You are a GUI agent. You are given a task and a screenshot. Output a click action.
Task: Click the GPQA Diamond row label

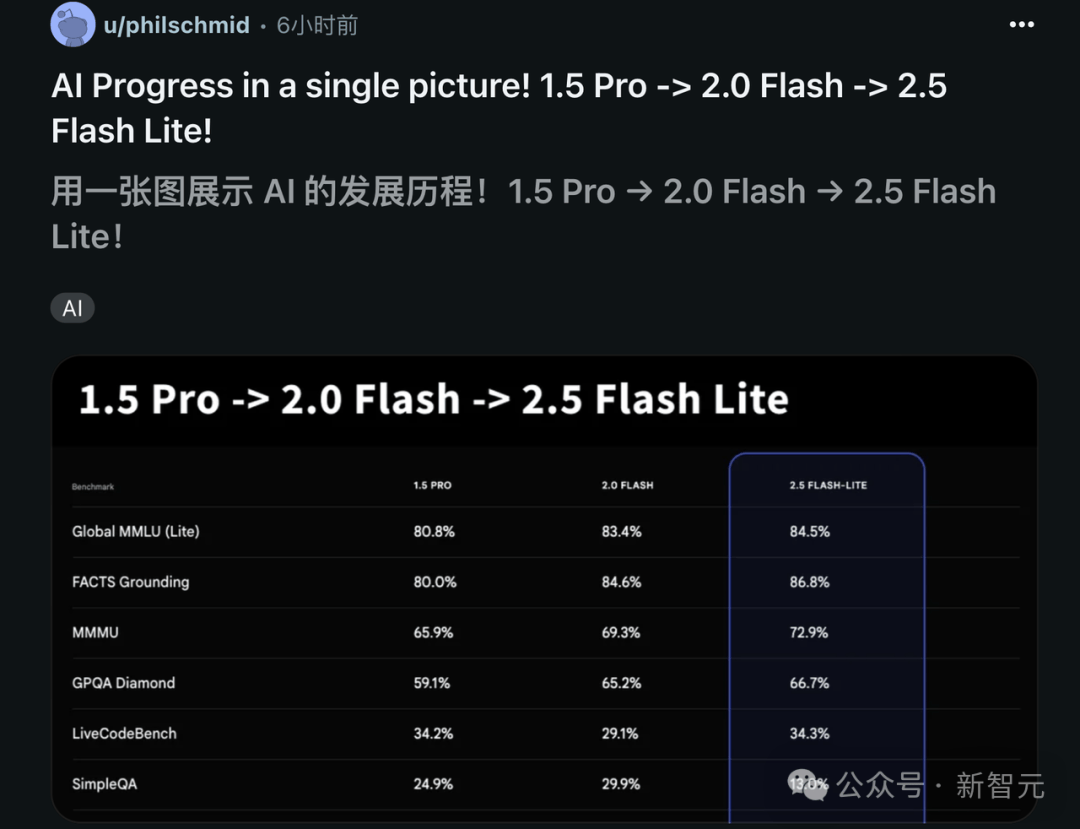123,683
